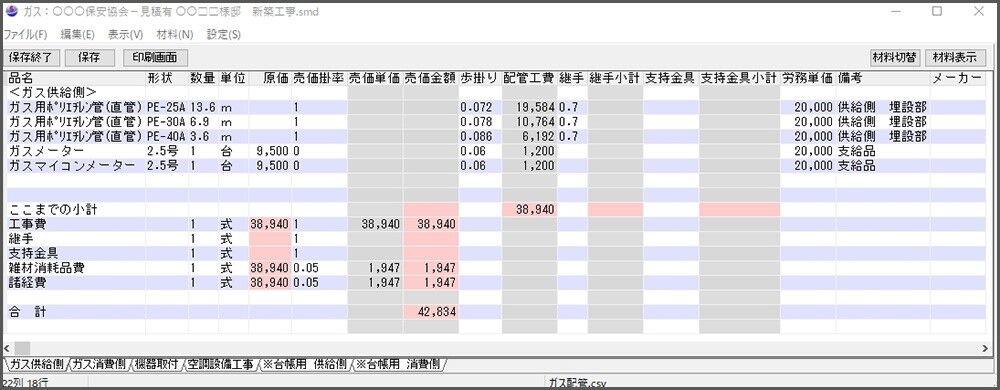This screenshot has width=1000, height=390.
Task: Switch to the 空調設備工事 sheet tab
Action: point(220,365)
